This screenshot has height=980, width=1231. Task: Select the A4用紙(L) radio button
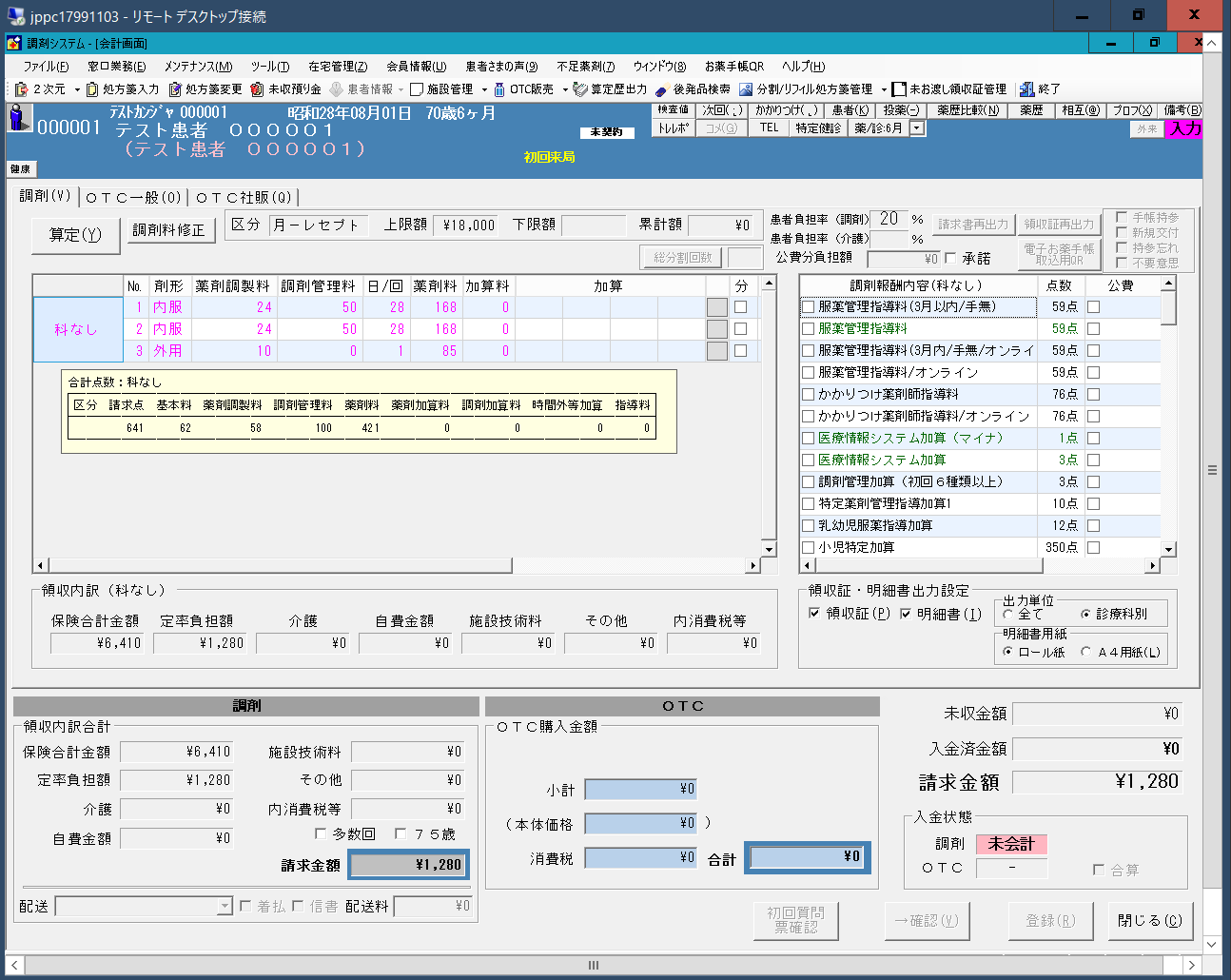point(1085,652)
